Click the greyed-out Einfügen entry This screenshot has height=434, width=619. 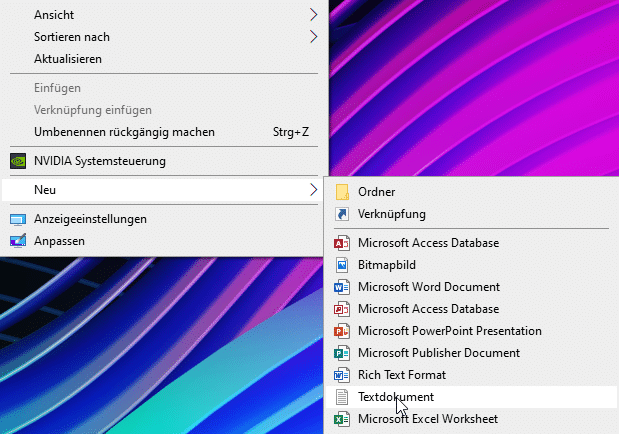58,88
